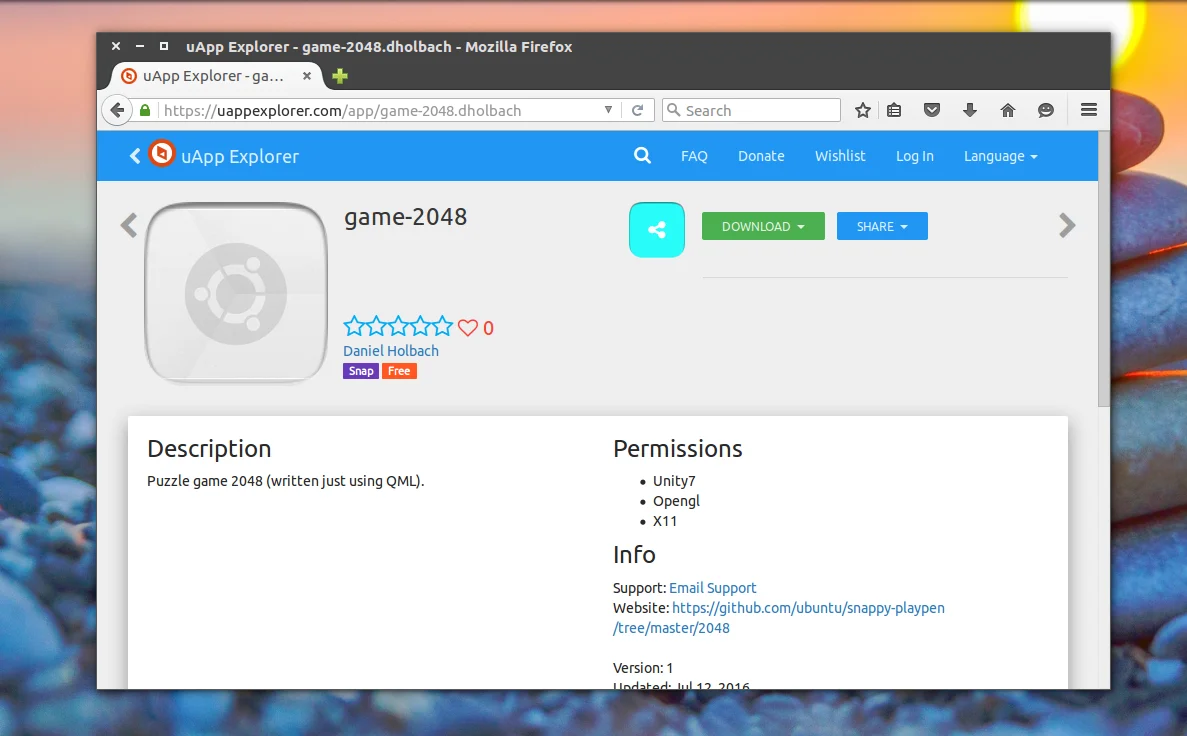The width and height of the screenshot is (1187, 736).
Task: Open the Language dropdown menu
Action: [1000, 156]
